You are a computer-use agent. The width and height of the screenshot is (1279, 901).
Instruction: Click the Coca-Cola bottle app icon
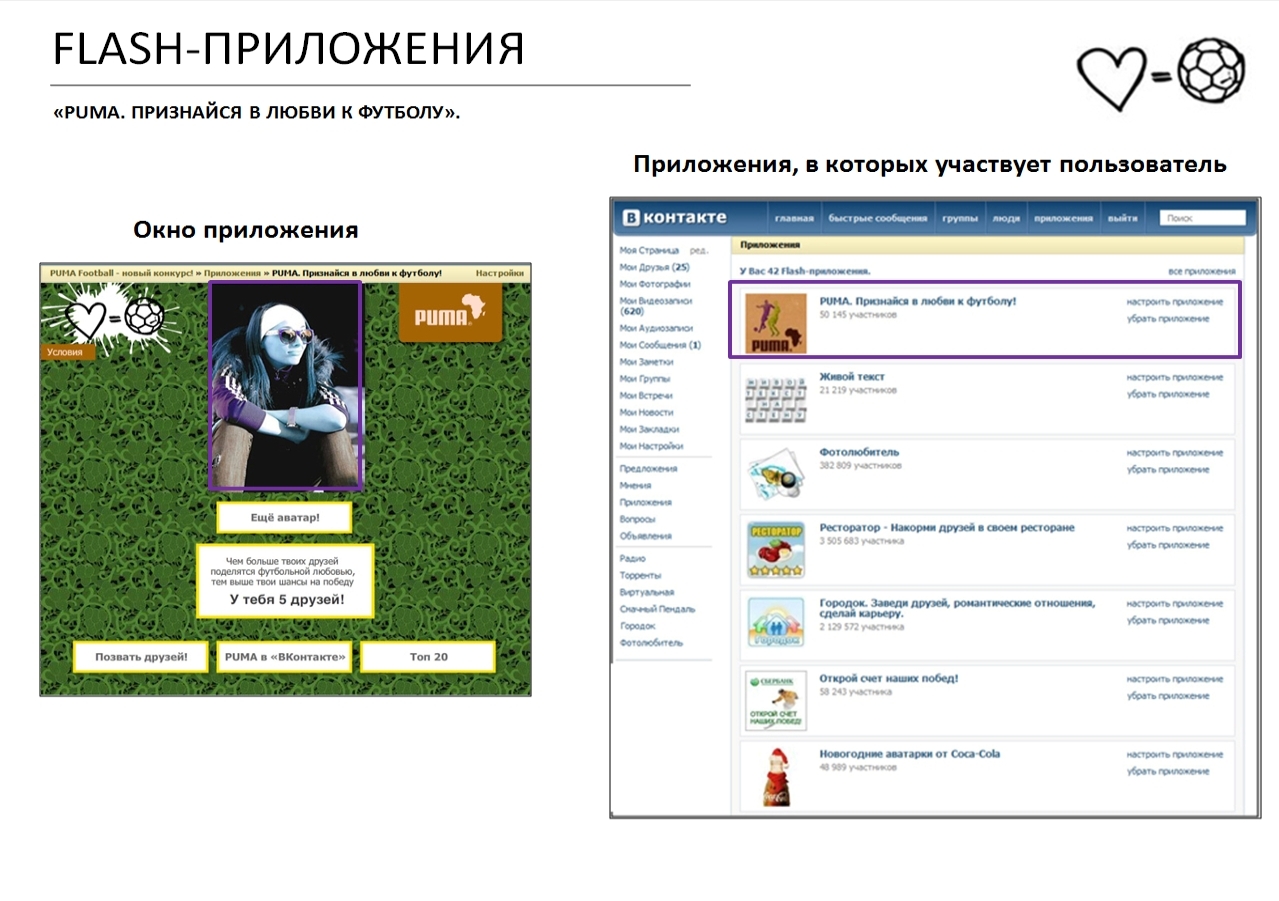click(x=776, y=777)
